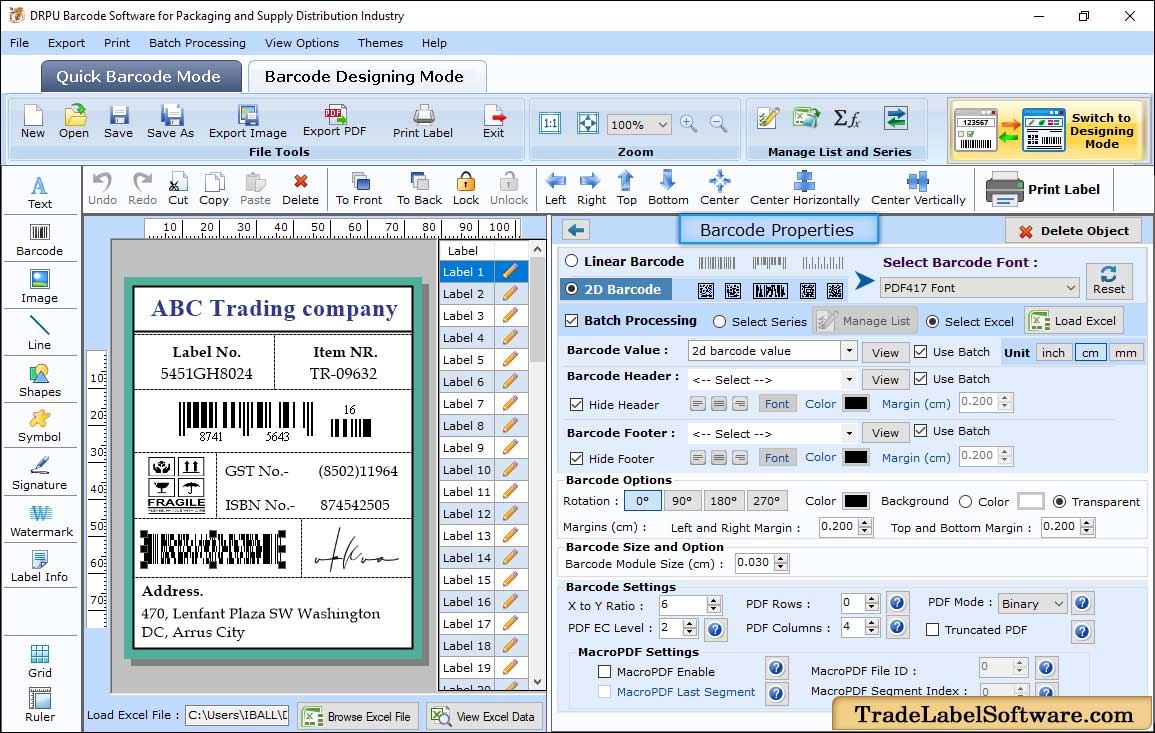Enable MacroPDF Enable checkbox
The height and width of the screenshot is (733, 1155).
[605, 672]
